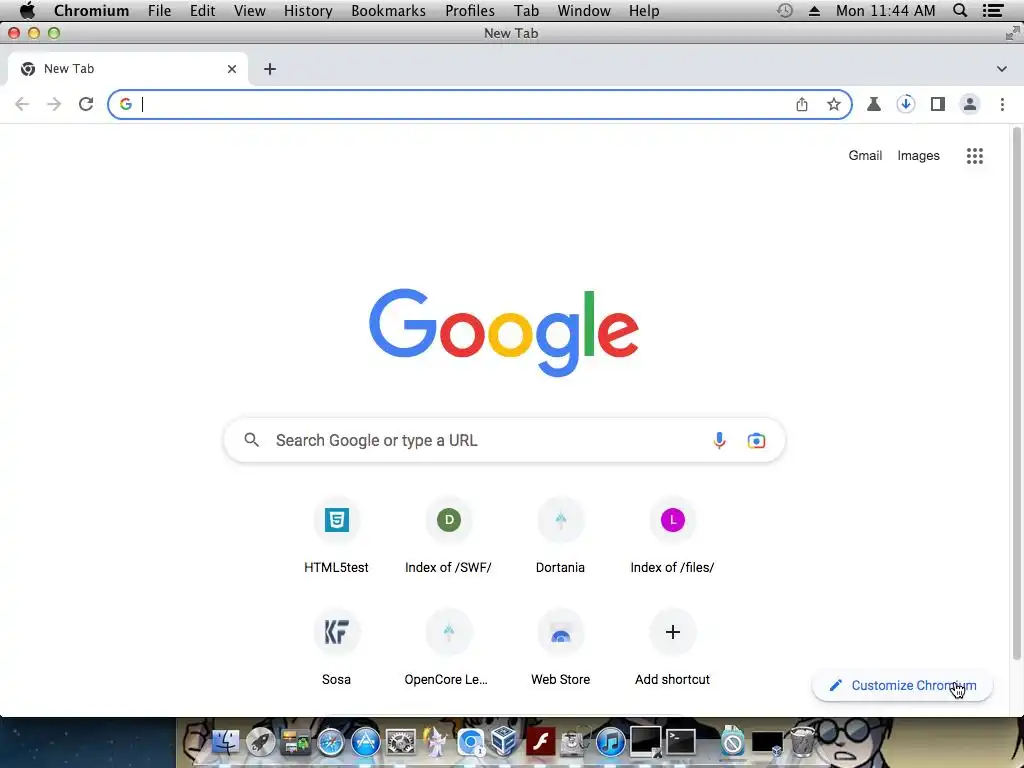Image resolution: width=1024 pixels, height=768 pixels.
Task: Open the Apple menu
Action: tap(27, 10)
